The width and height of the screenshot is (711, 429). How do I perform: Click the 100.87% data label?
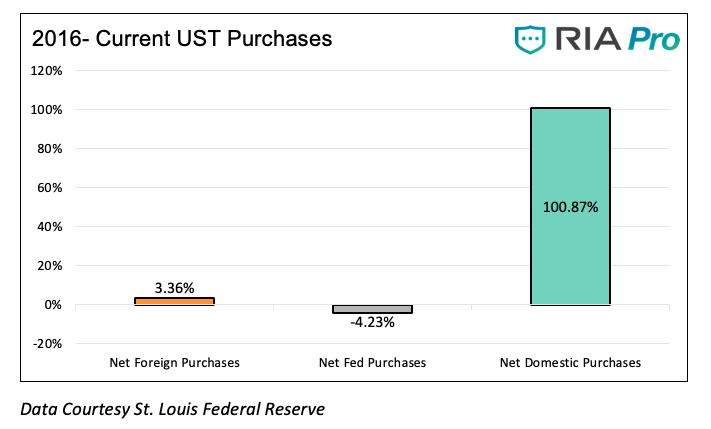(x=571, y=208)
